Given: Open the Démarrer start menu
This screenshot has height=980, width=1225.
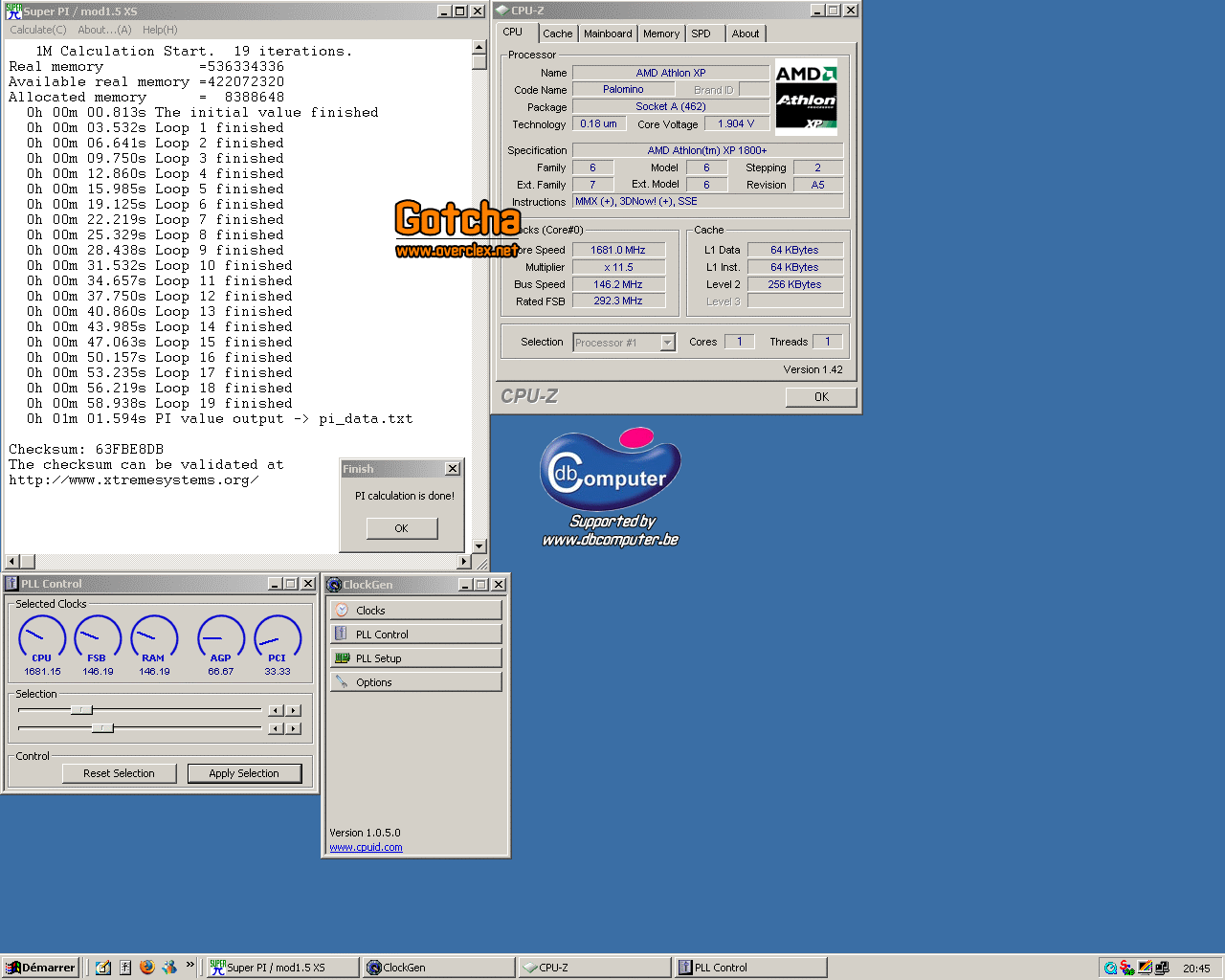Looking at the screenshot, I should click(x=40, y=968).
